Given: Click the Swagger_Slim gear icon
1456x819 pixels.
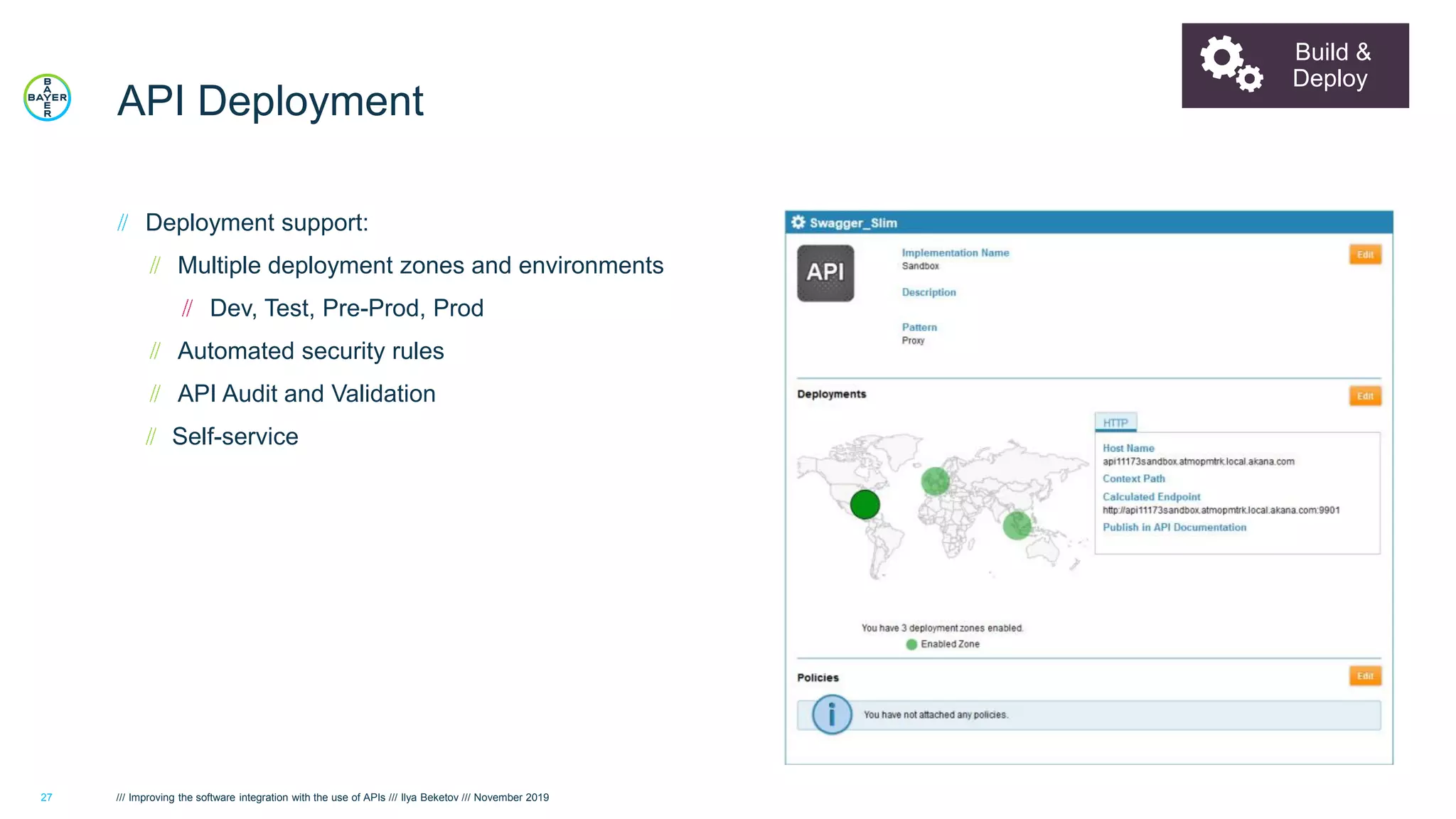Looking at the screenshot, I should tap(798, 223).
